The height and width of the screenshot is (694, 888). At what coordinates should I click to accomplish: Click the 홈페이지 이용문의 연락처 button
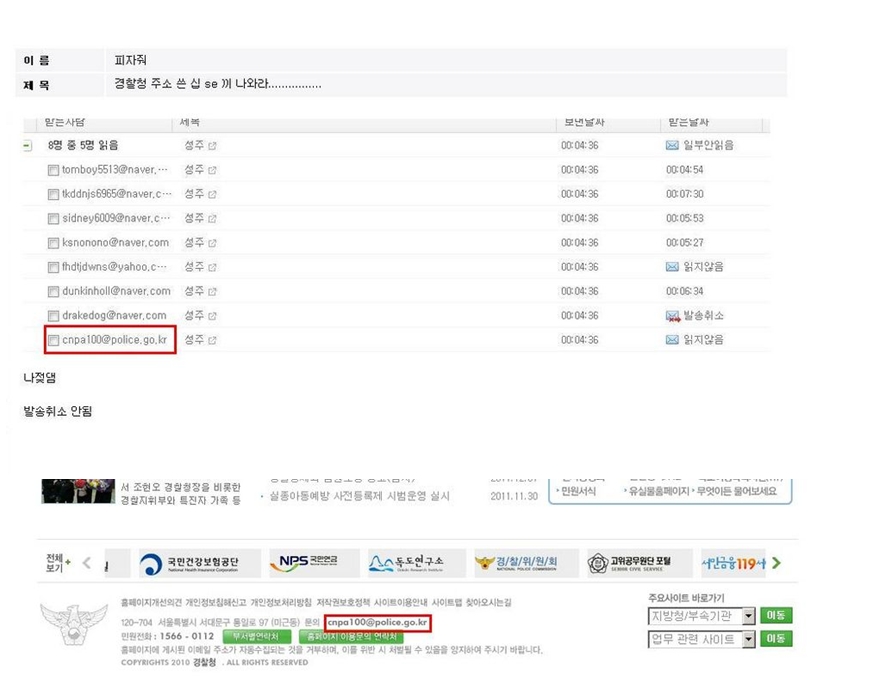[x=352, y=637]
